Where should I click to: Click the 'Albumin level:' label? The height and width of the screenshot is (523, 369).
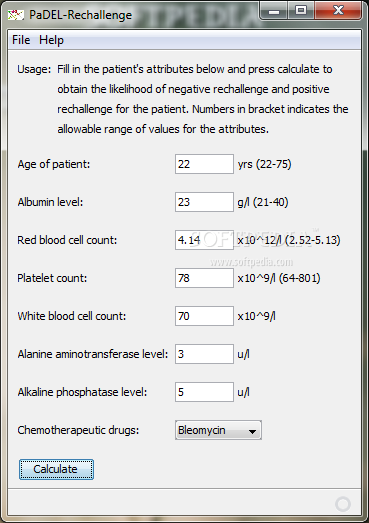pyautogui.click(x=50, y=202)
